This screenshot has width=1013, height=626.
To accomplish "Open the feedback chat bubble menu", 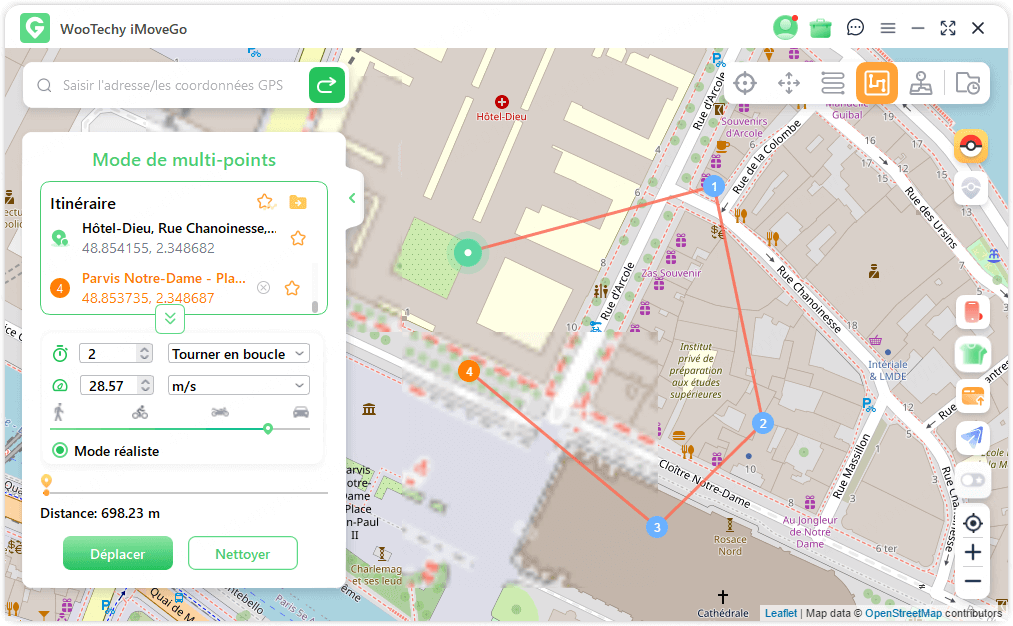I will click(x=855, y=28).
